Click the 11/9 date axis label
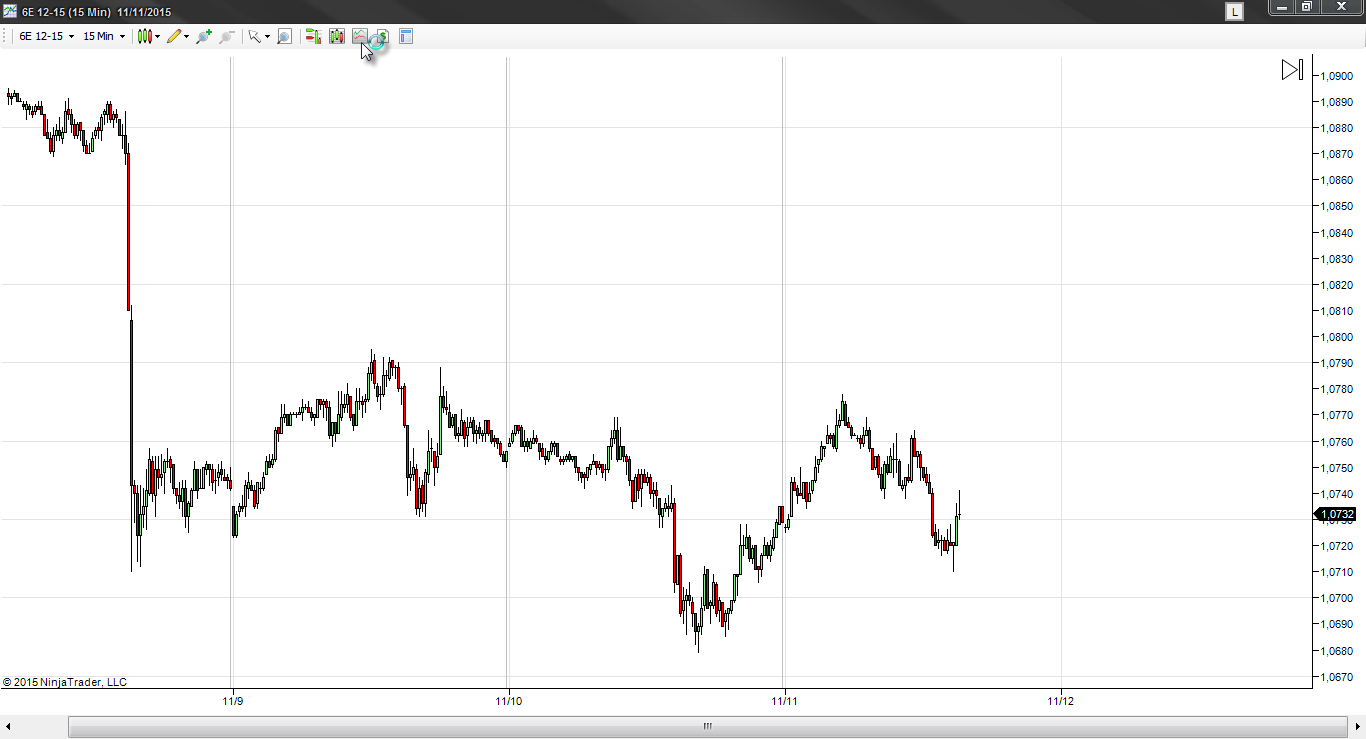 coord(233,701)
